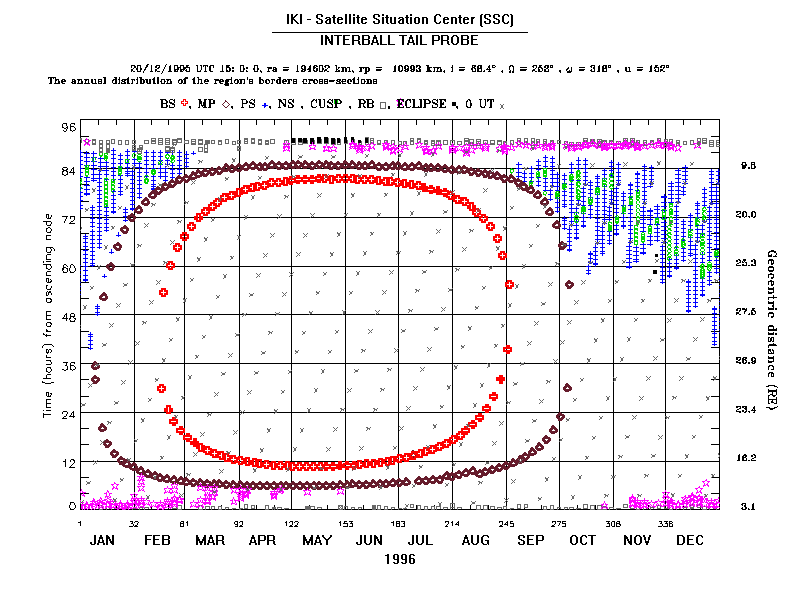
Task: Select the JAN month label
Action: point(105,540)
